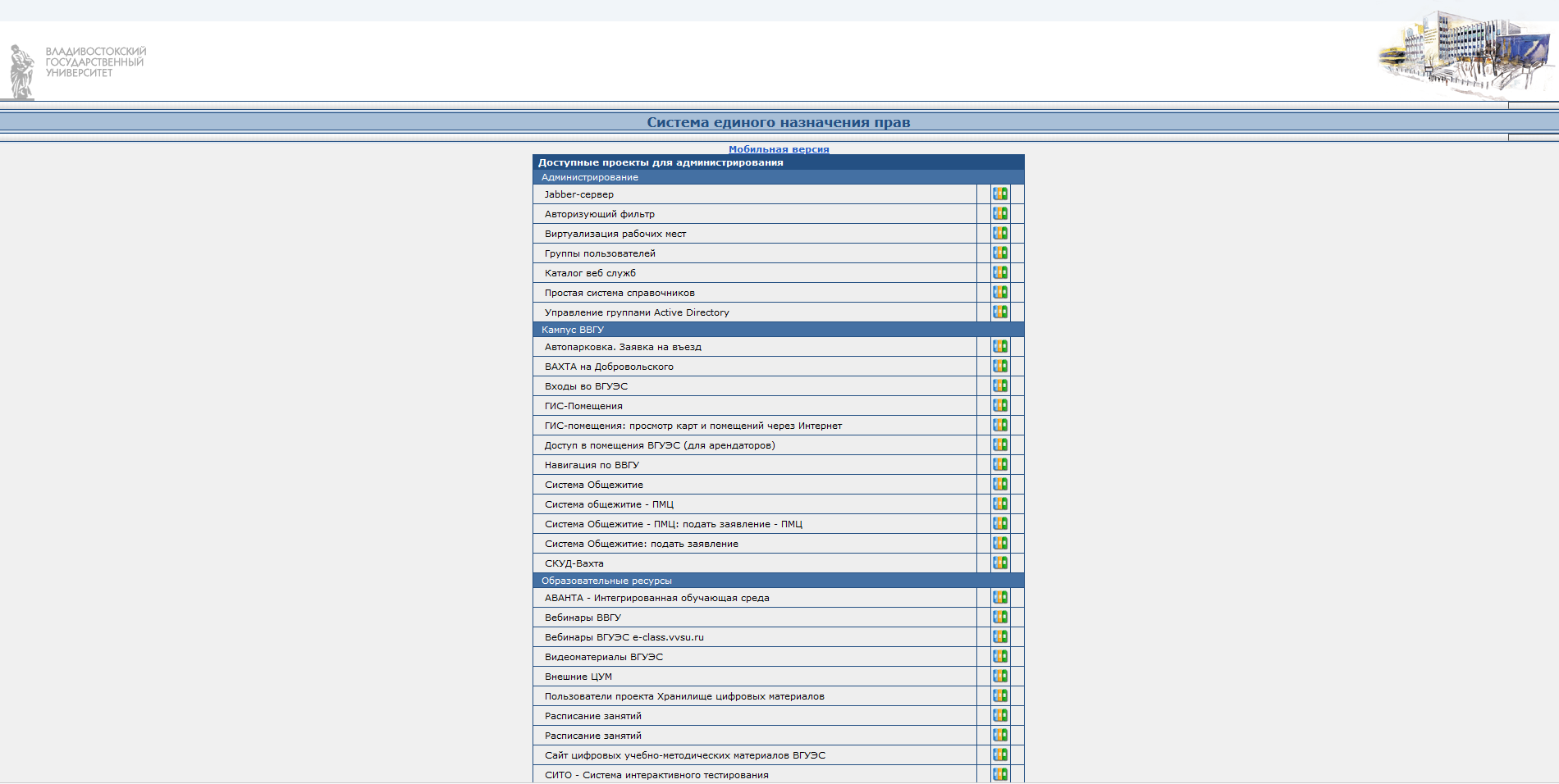Click the icon for Внешние ЦУМ
1559x784 pixels.
[x=999, y=677]
